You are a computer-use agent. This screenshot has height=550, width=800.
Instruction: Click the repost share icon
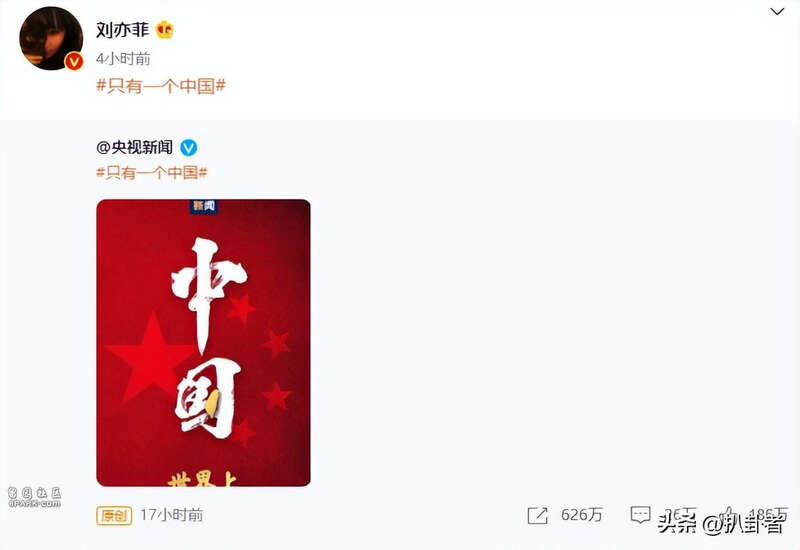[537, 515]
